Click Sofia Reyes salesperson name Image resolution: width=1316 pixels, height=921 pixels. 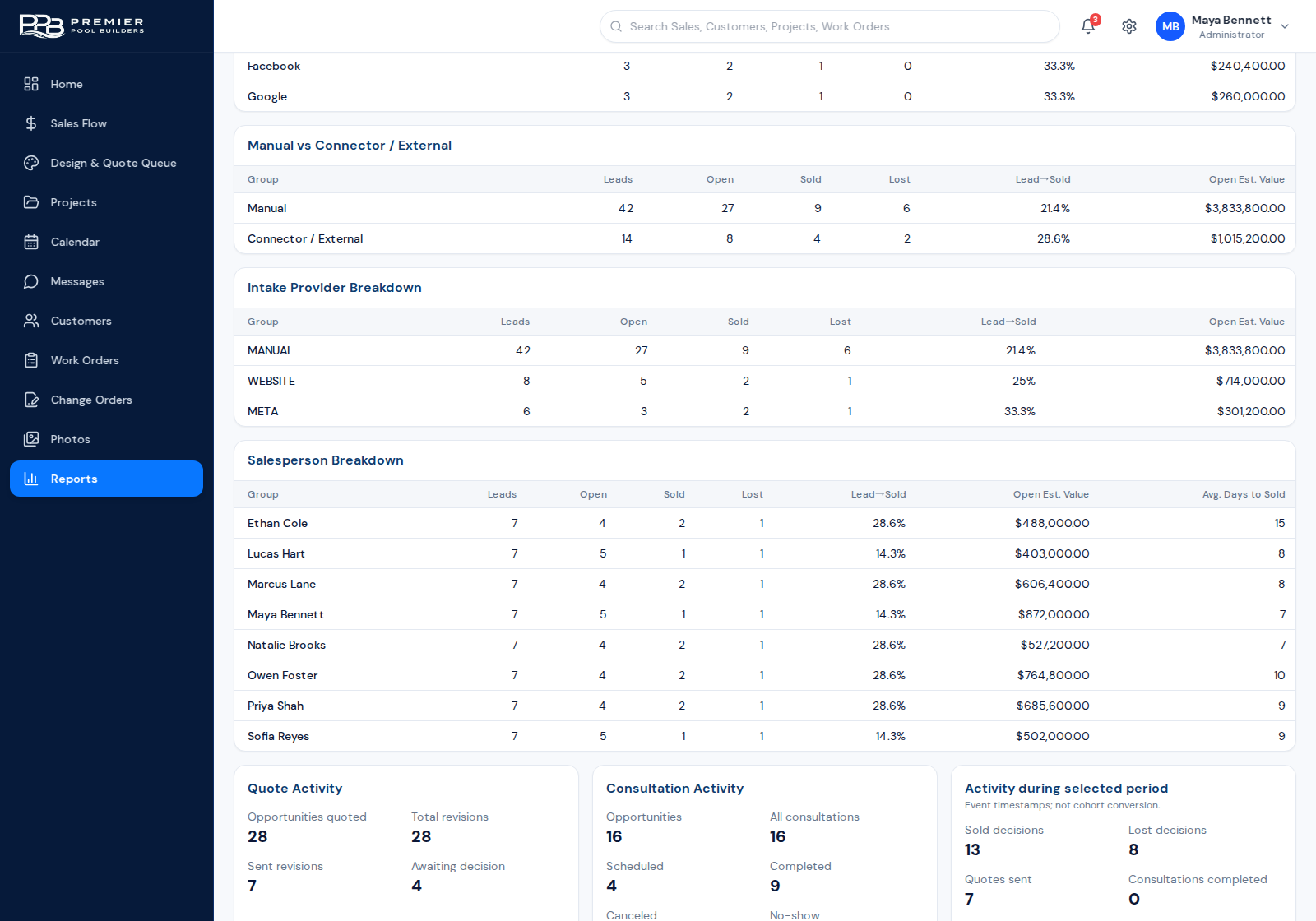click(x=278, y=736)
